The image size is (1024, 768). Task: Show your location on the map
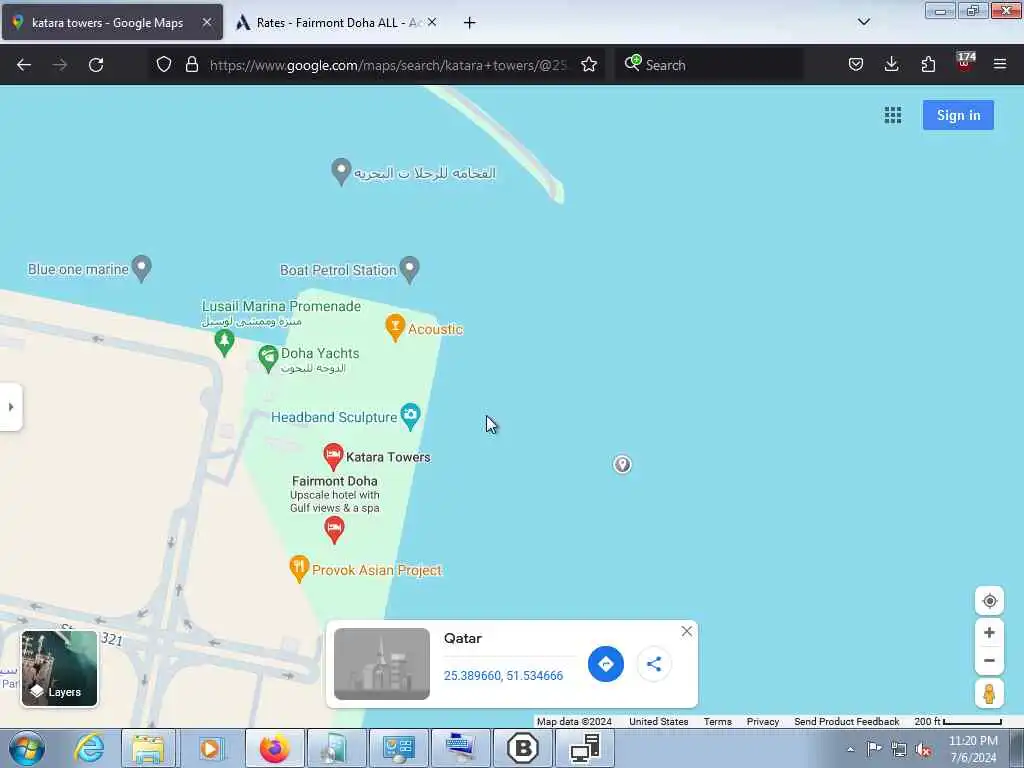(x=989, y=601)
